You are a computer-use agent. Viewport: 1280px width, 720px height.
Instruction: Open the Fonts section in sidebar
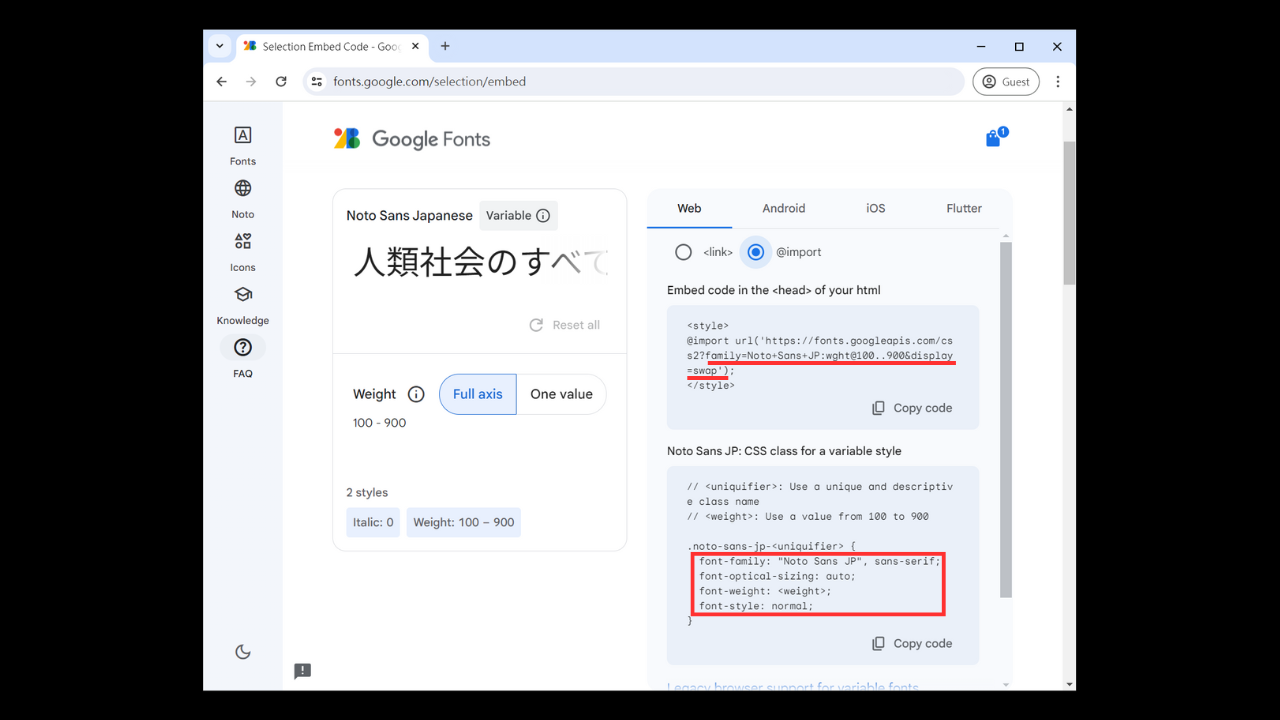(x=242, y=136)
